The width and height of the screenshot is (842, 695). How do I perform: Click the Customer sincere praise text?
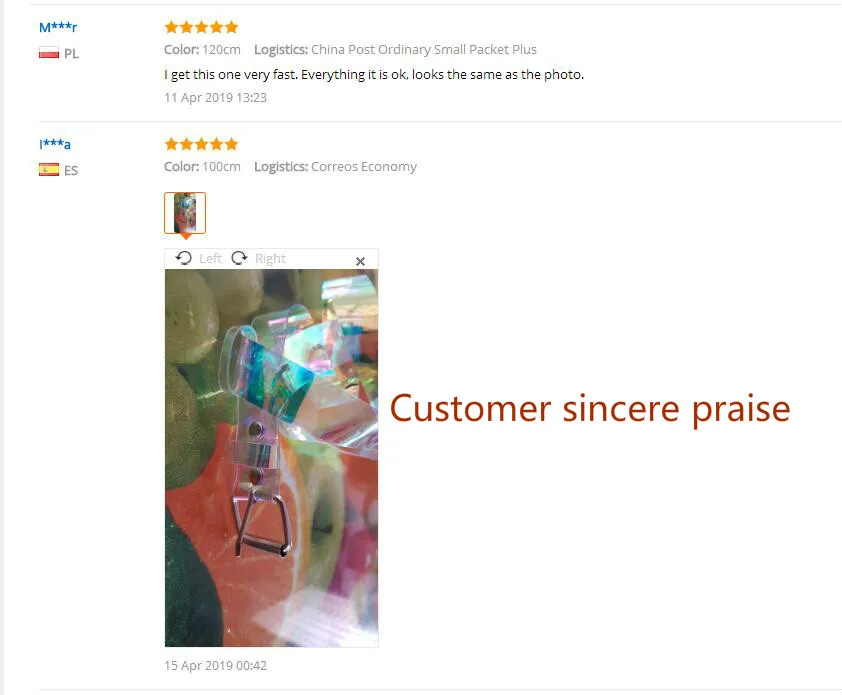[590, 409]
